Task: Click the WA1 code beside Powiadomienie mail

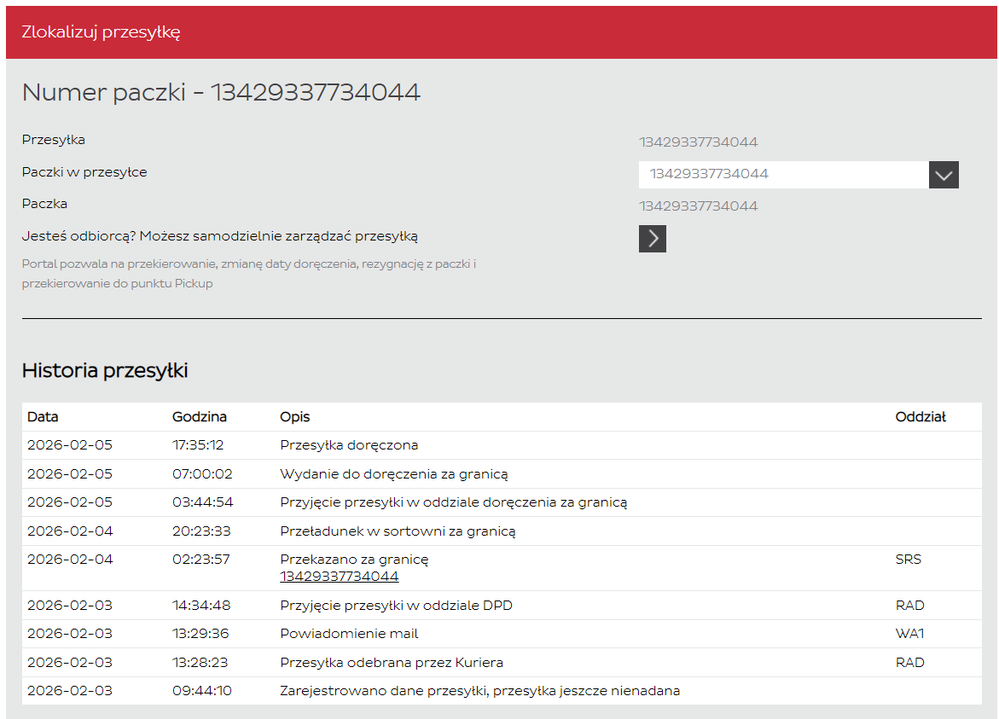Action: [x=907, y=633]
